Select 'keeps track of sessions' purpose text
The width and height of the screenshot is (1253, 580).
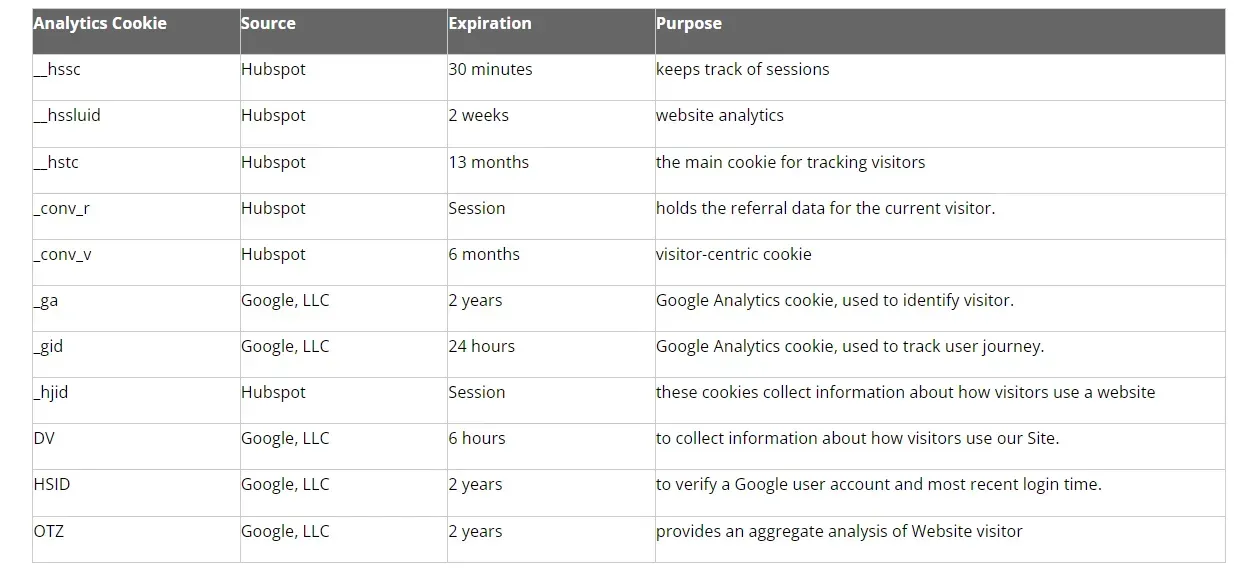pyautogui.click(x=743, y=69)
